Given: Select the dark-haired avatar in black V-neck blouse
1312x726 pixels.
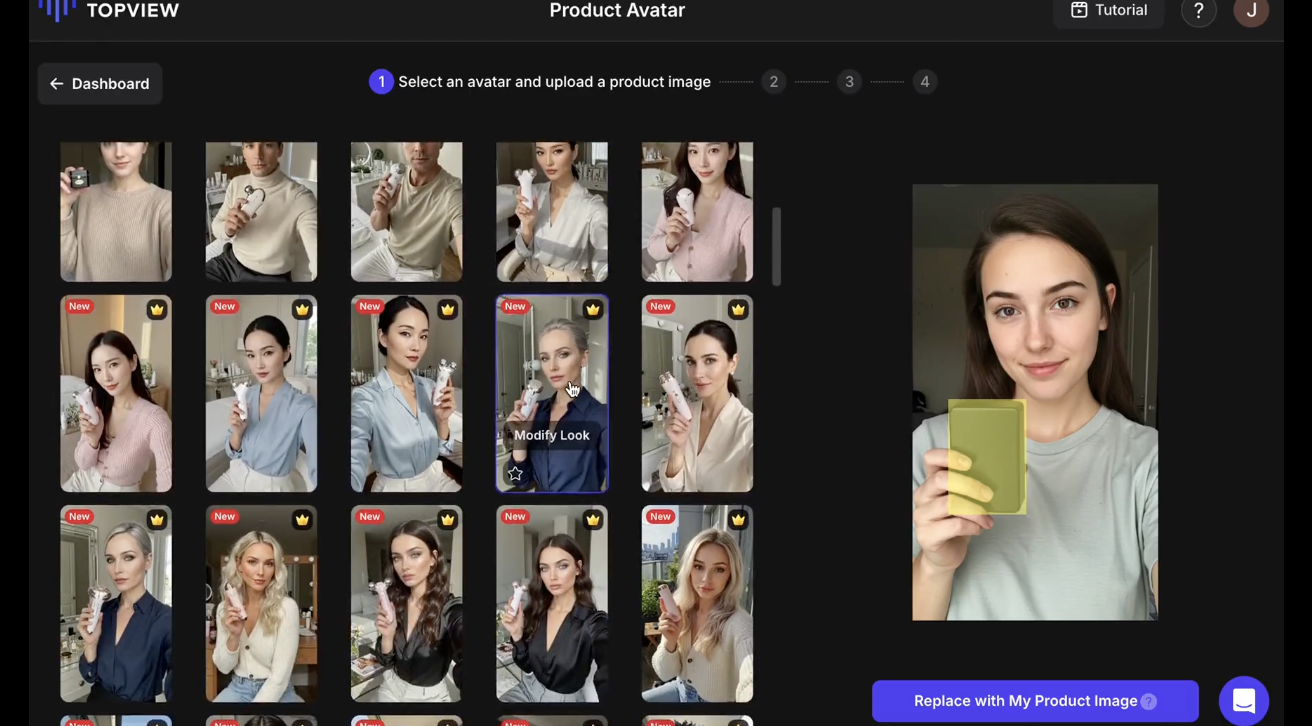Looking at the screenshot, I should pos(552,604).
